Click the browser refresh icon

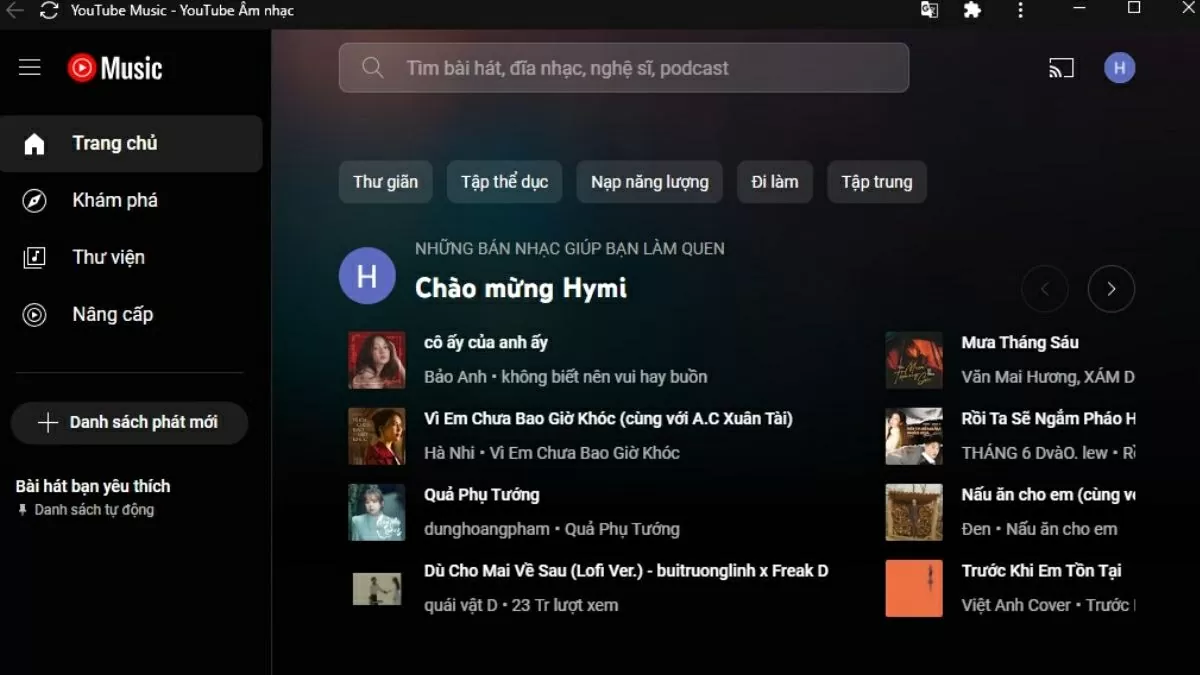point(49,11)
